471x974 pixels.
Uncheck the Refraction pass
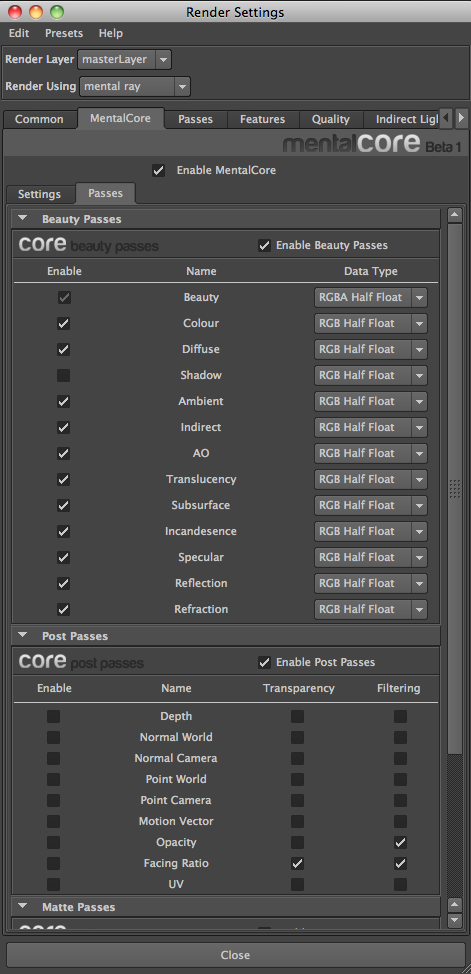pos(63,609)
